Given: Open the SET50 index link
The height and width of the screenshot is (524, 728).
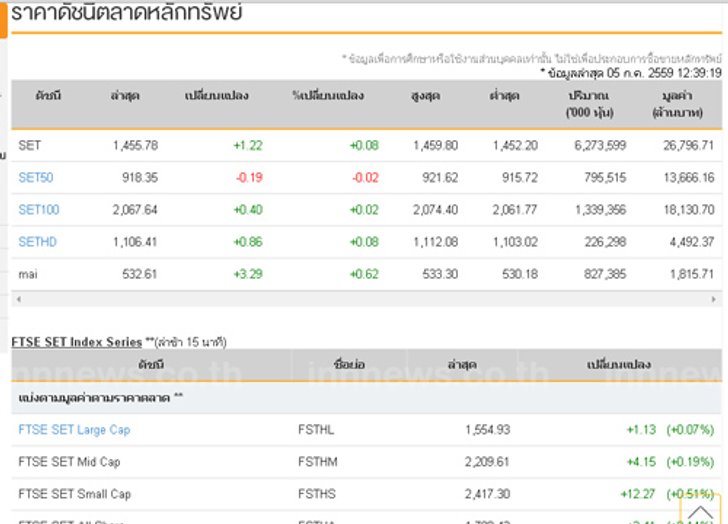Looking at the screenshot, I should click(36, 178).
